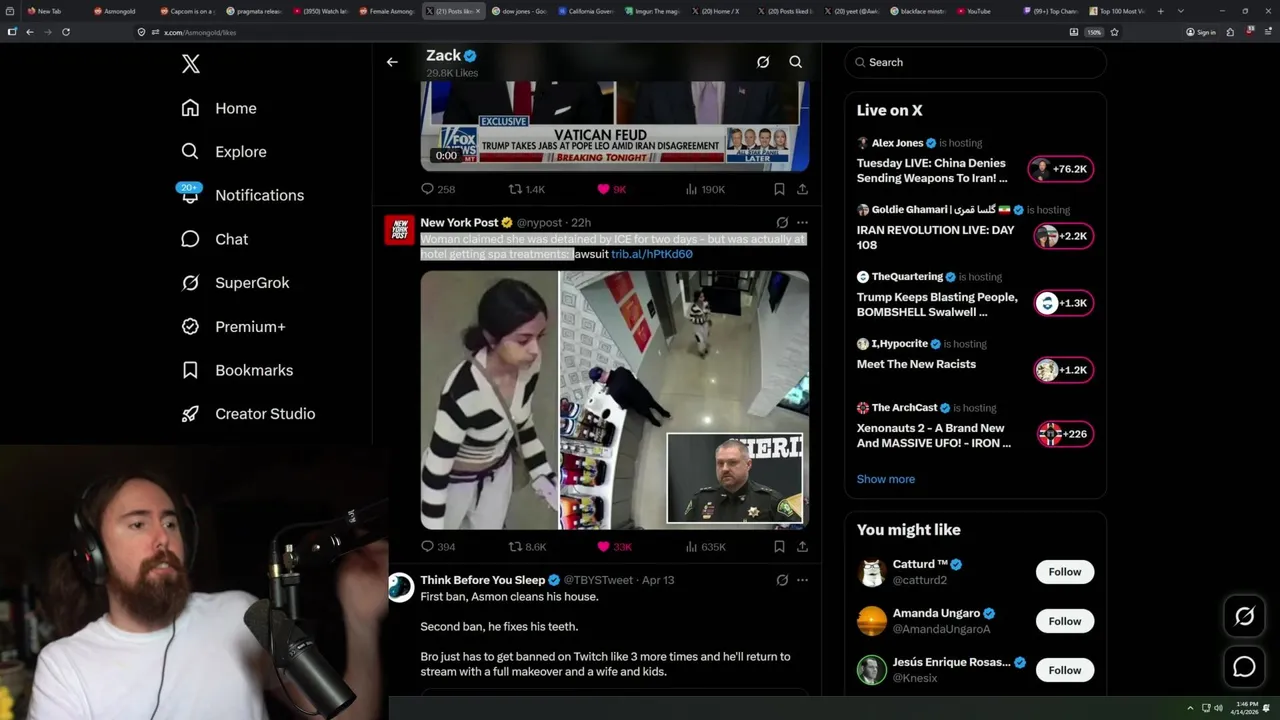The image size is (1280, 720).
Task: Open the trib.al/hPtKd60 link
Action: [652, 254]
